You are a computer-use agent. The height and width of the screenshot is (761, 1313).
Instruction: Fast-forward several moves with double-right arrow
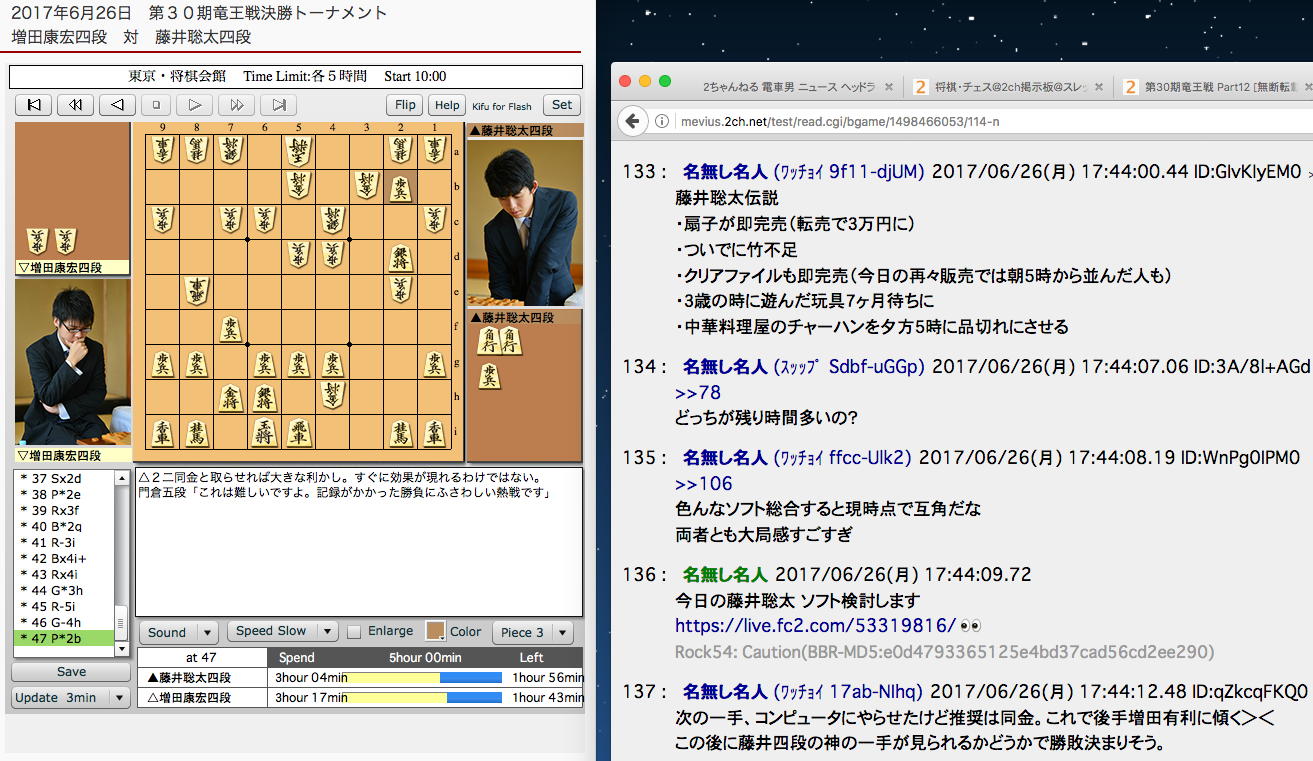(x=237, y=105)
